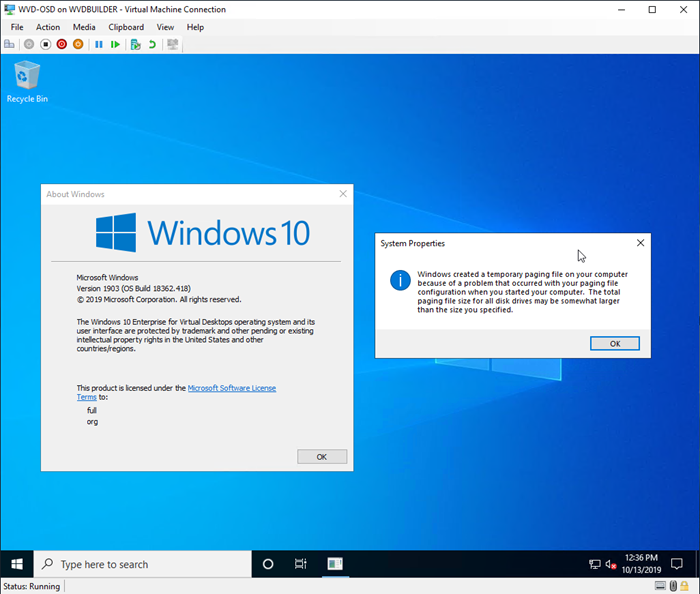
Task: Click the 'Terms' link text
Action: point(86,397)
